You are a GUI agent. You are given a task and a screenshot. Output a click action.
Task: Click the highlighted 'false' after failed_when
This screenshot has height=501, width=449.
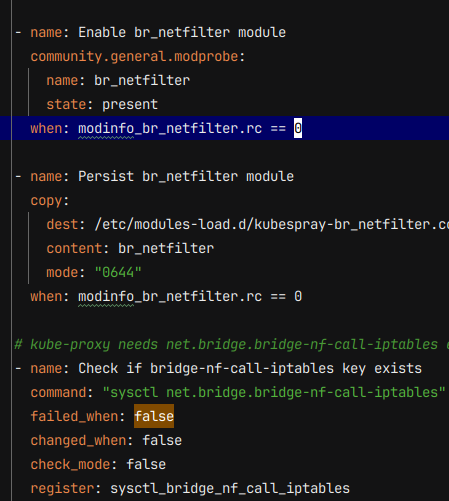[x=154, y=416]
